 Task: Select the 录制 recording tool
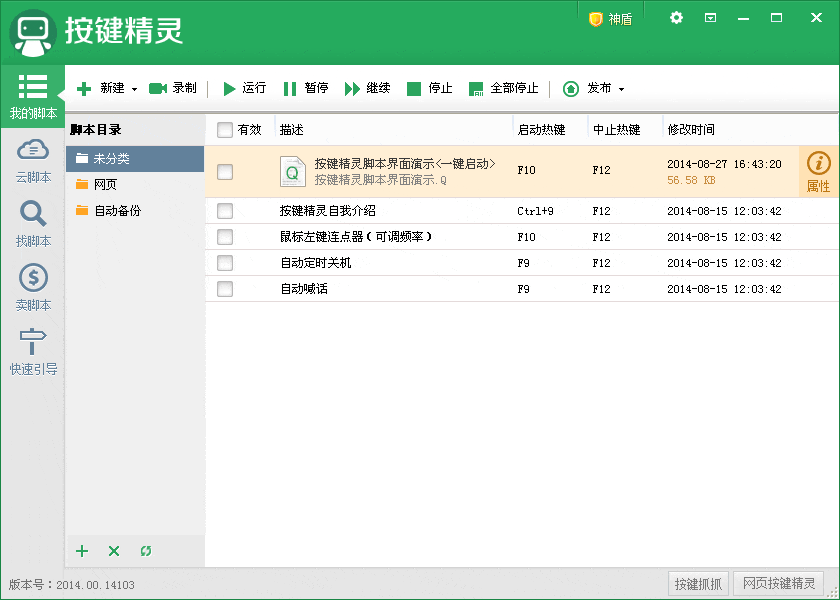tap(172, 88)
